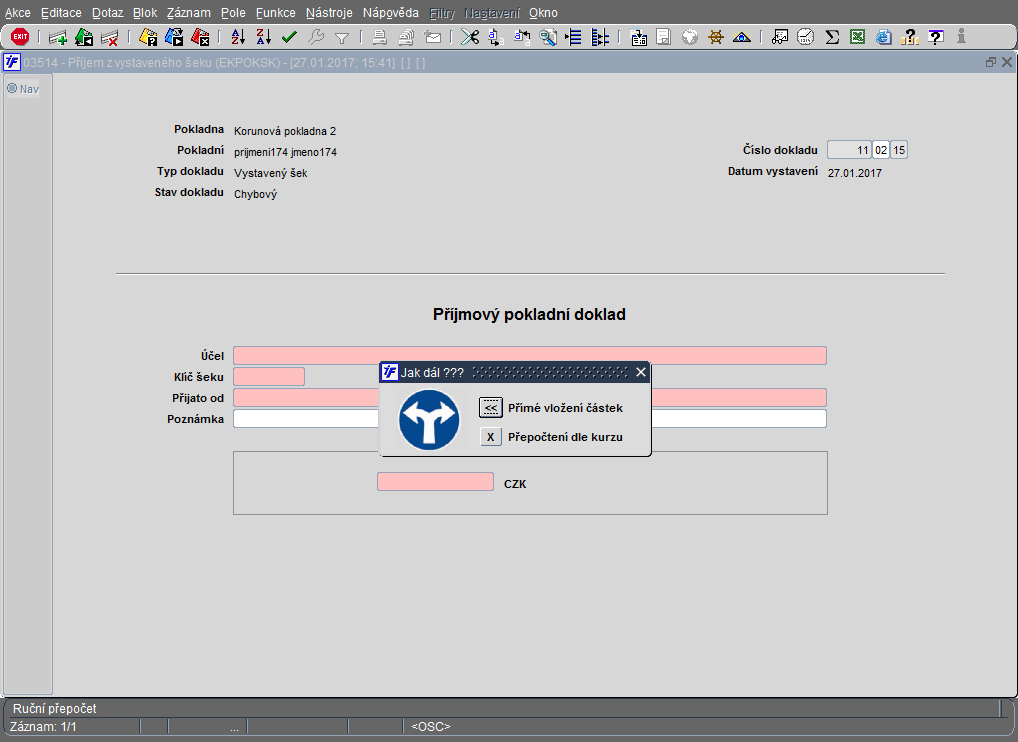The image size is (1018, 742).
Task: Open the Funkce menu
Action: pos(275,13)
